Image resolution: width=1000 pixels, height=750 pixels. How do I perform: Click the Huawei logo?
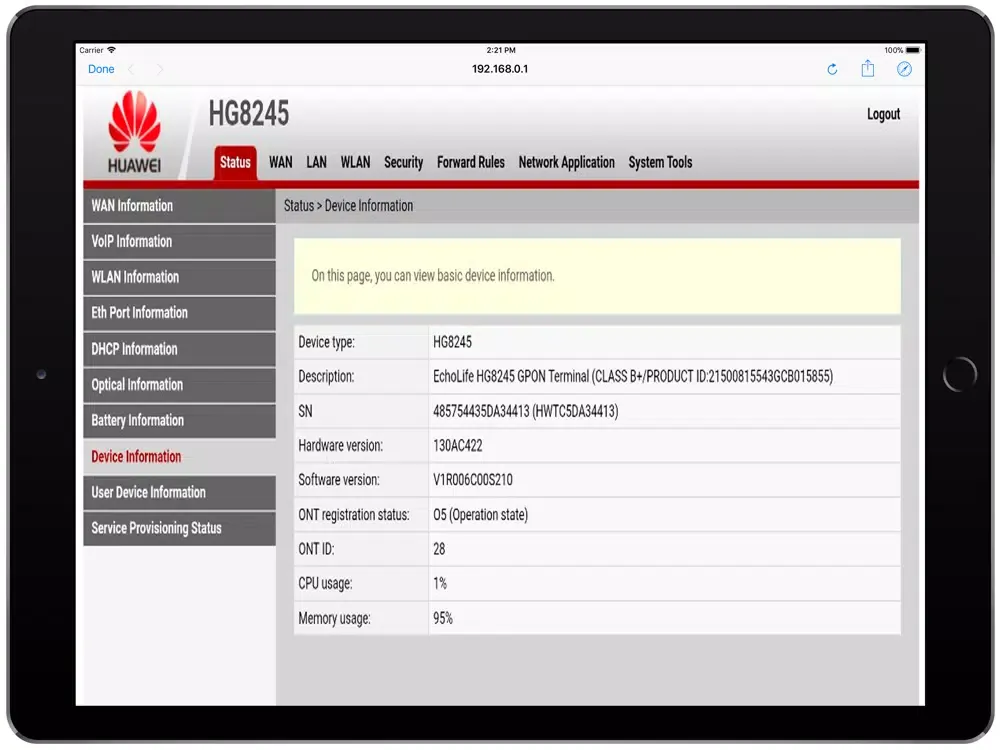pos(134,131)
